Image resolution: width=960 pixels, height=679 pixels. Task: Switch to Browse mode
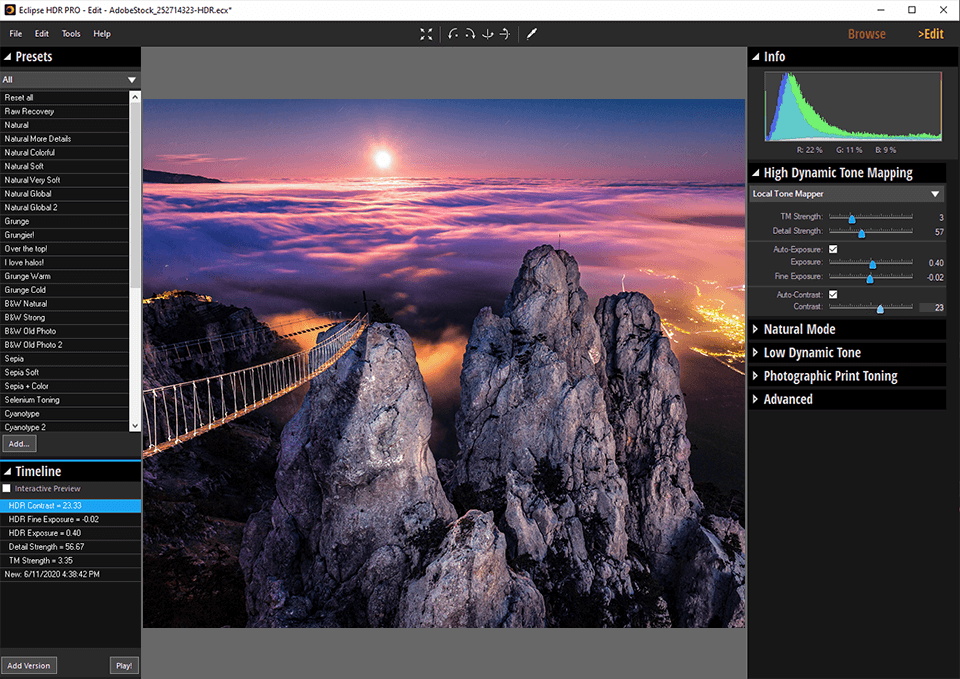[x=866, y=33]
